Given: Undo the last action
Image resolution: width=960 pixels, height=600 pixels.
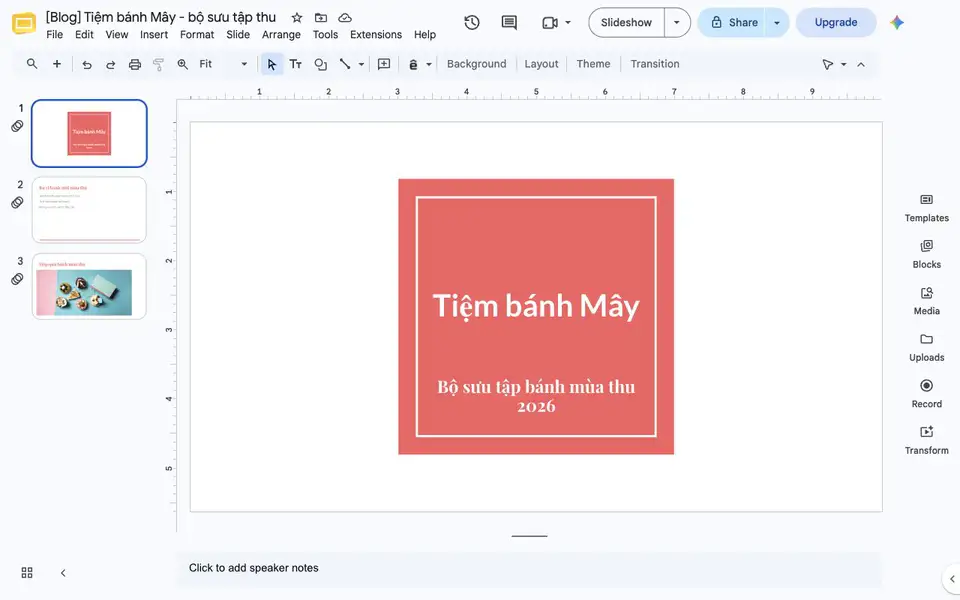Looking at the screenshot, I should pyautogui.click(x=86, y=64).
